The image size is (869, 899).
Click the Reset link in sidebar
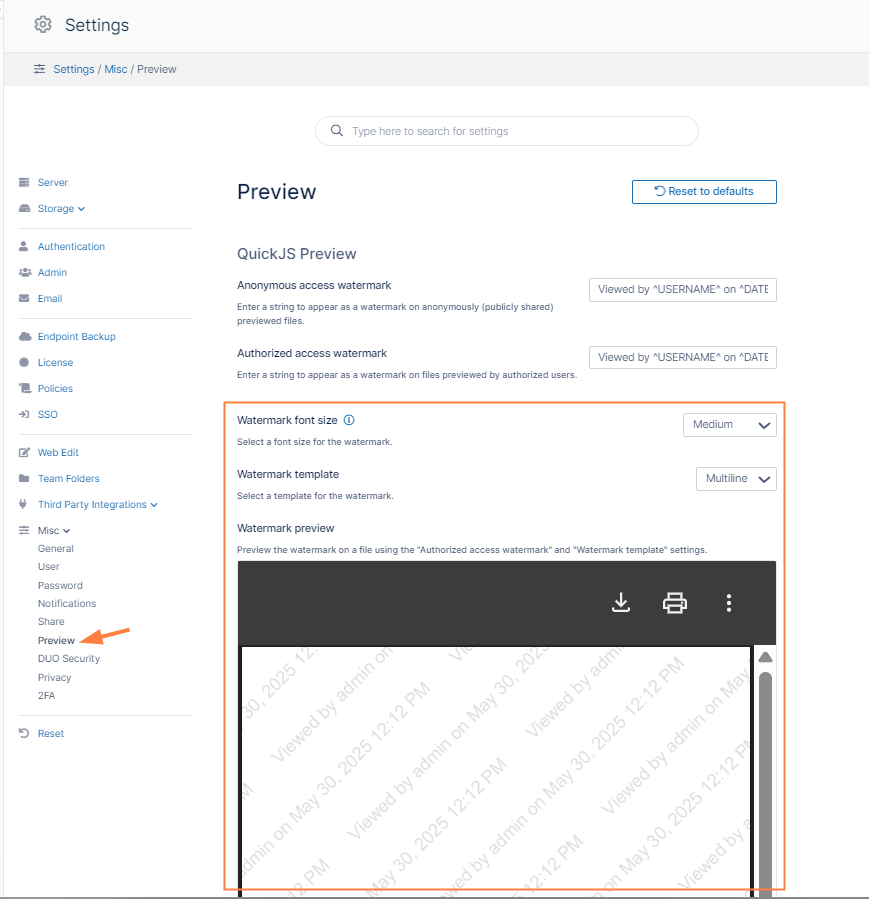[x=51, y=733]
